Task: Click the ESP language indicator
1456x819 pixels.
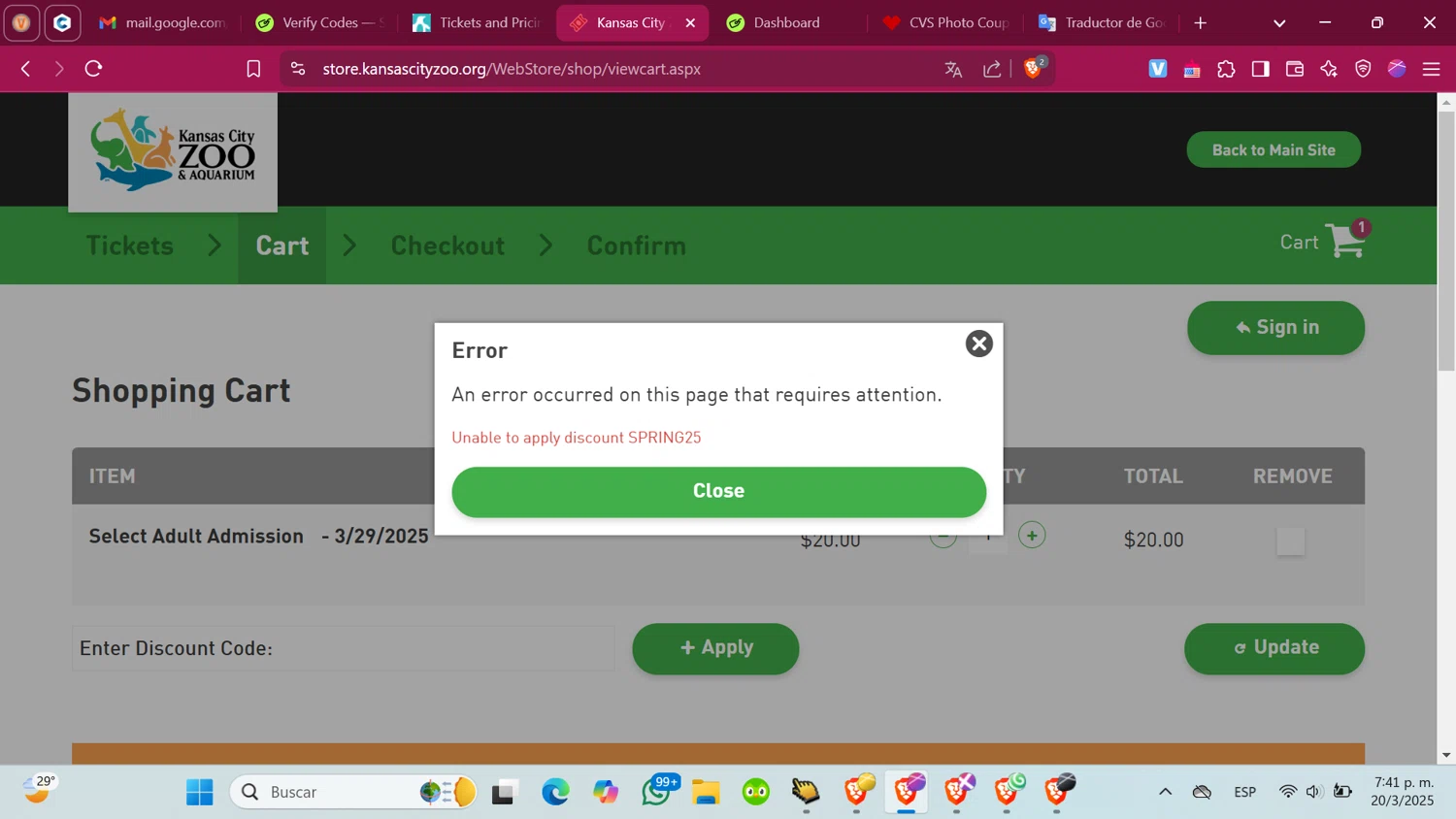Action: [x=1244, y=792]
